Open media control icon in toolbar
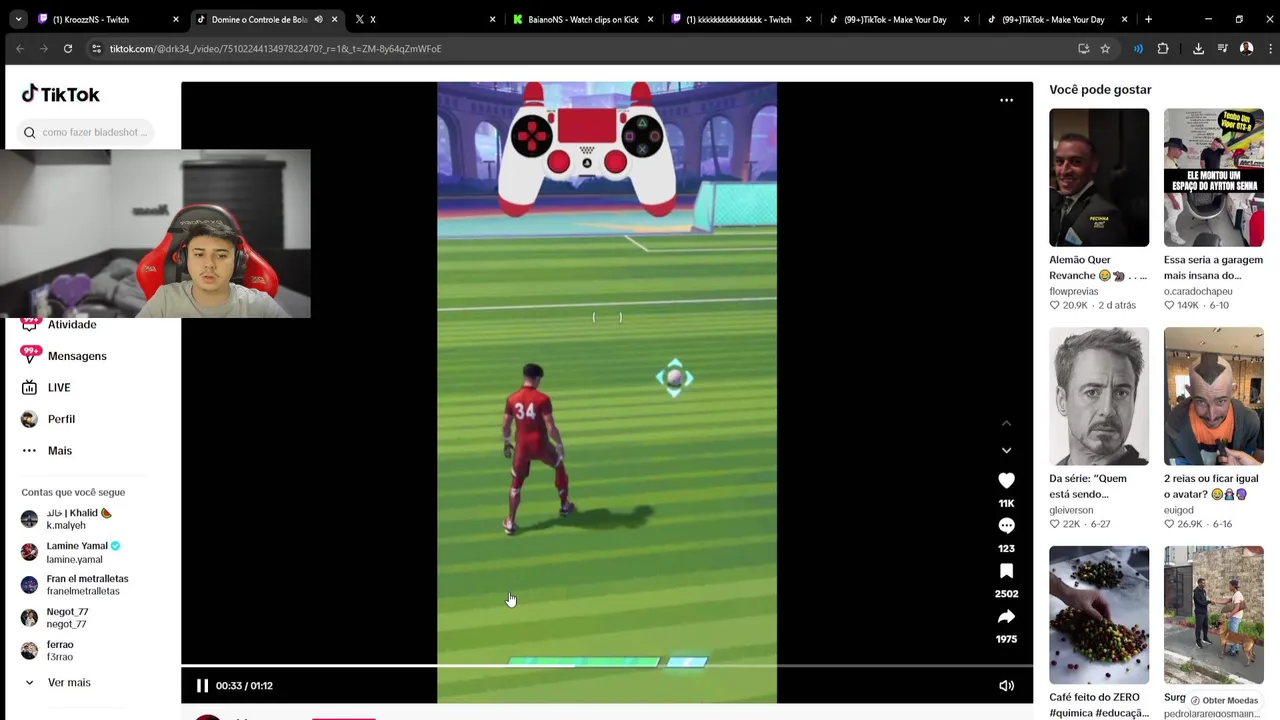Image resolution: width=1280 pixels, height=720 pixels. pyautogui.click(x=1222, y=48)
